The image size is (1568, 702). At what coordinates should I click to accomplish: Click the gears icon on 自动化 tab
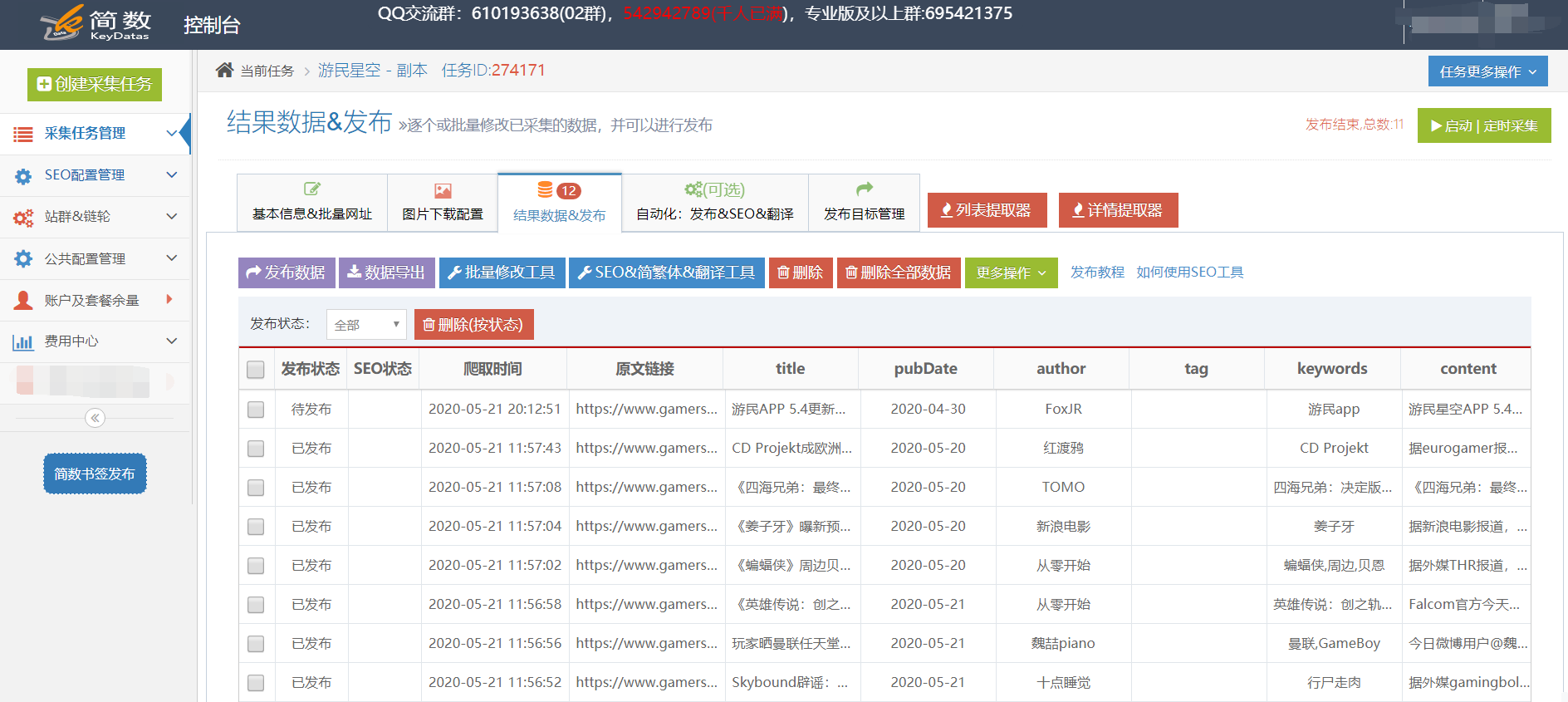[x=693, y=189]
